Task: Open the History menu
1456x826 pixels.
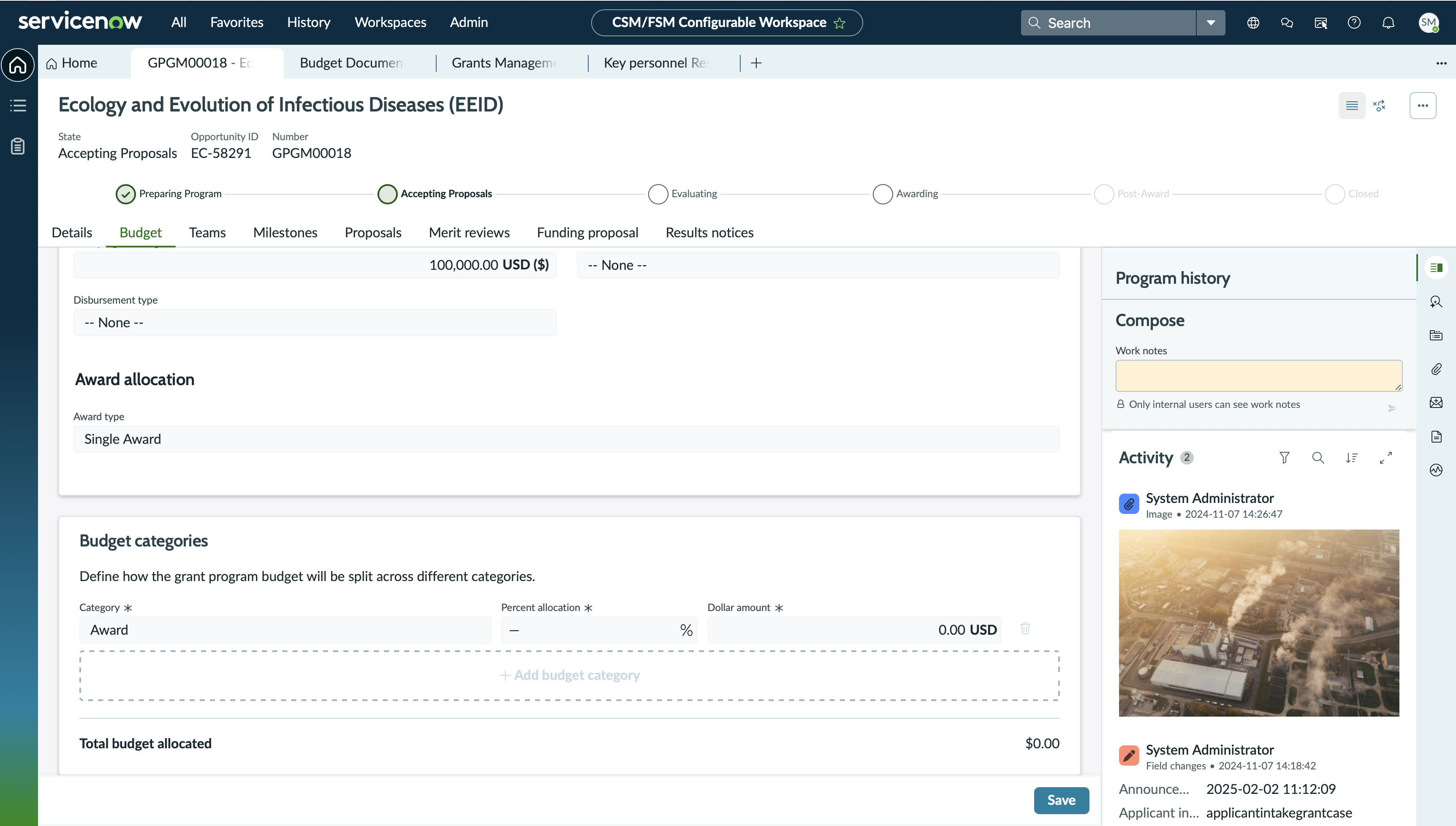Action: pyautogui.click(x=309, y=22)
